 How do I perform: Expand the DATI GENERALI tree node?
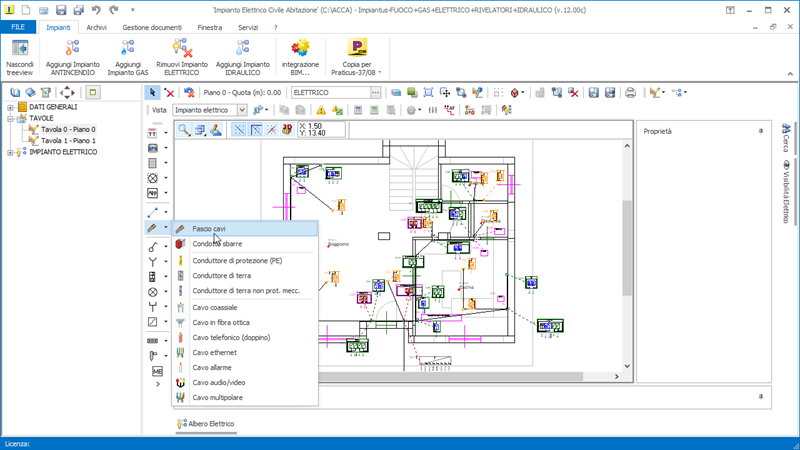click(10, 107)
